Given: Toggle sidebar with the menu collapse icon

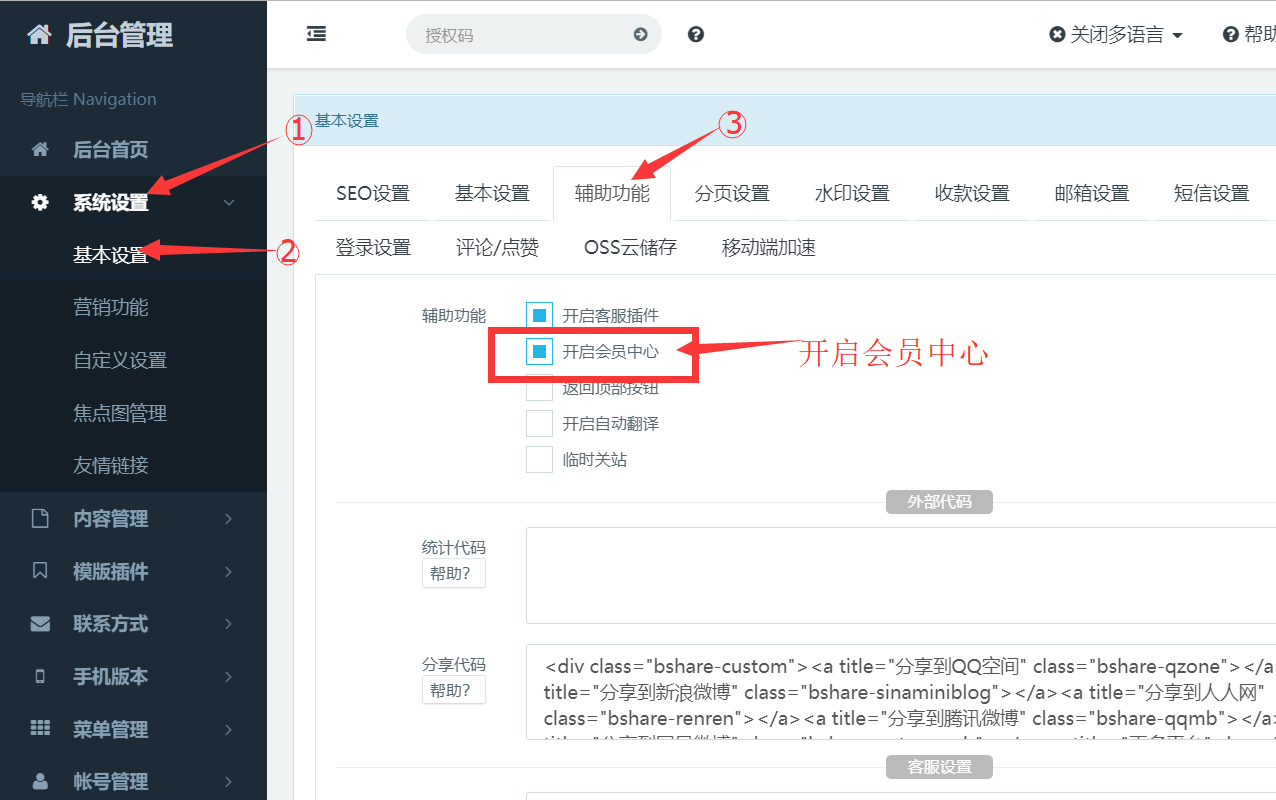Looking at the screenshot, I should click(316, 34).
